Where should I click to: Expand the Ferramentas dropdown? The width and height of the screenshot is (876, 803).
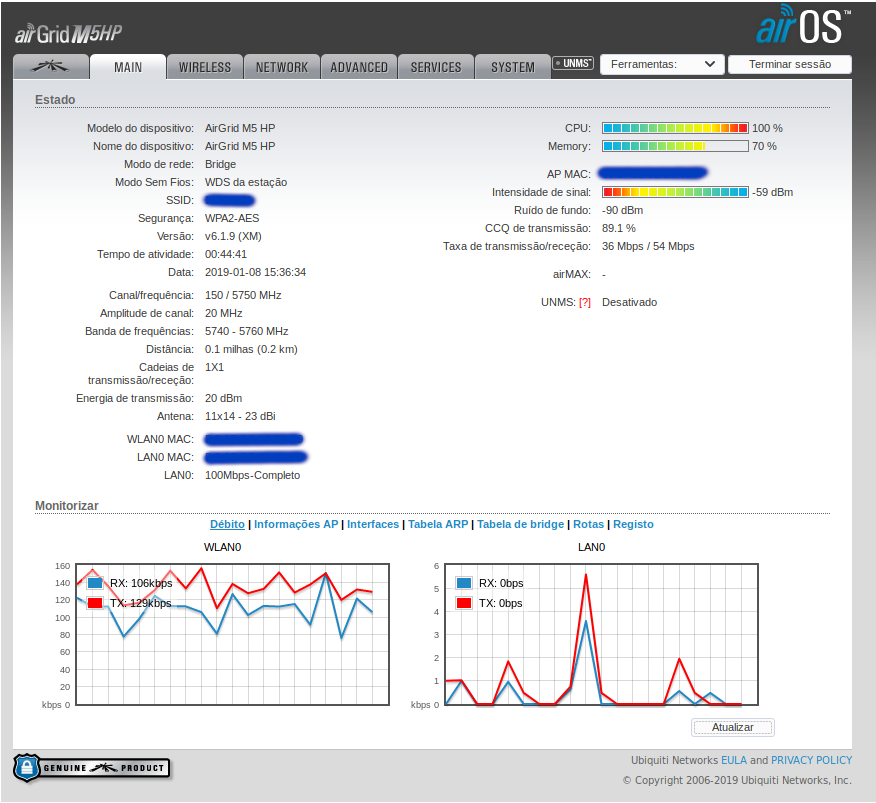pos(662,64)
